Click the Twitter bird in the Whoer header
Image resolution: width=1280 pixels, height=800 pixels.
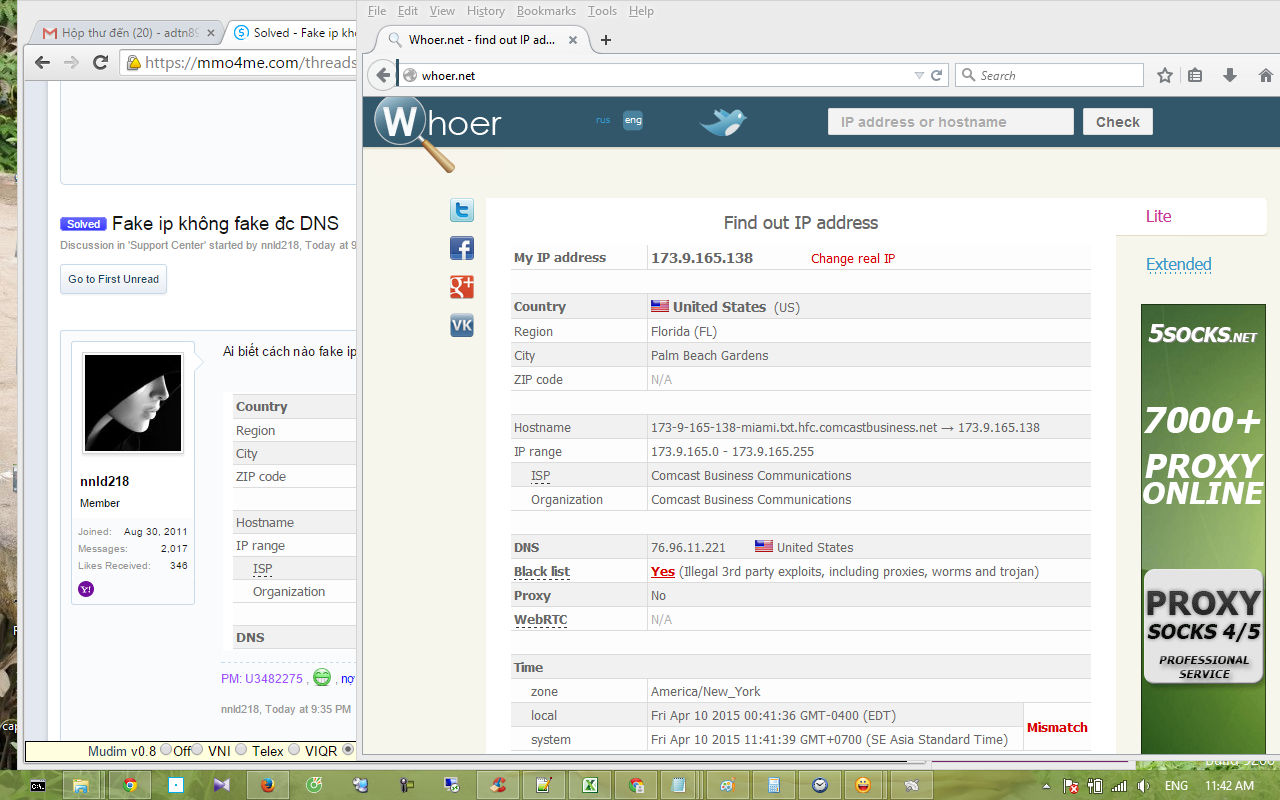[x=723, y=122]
